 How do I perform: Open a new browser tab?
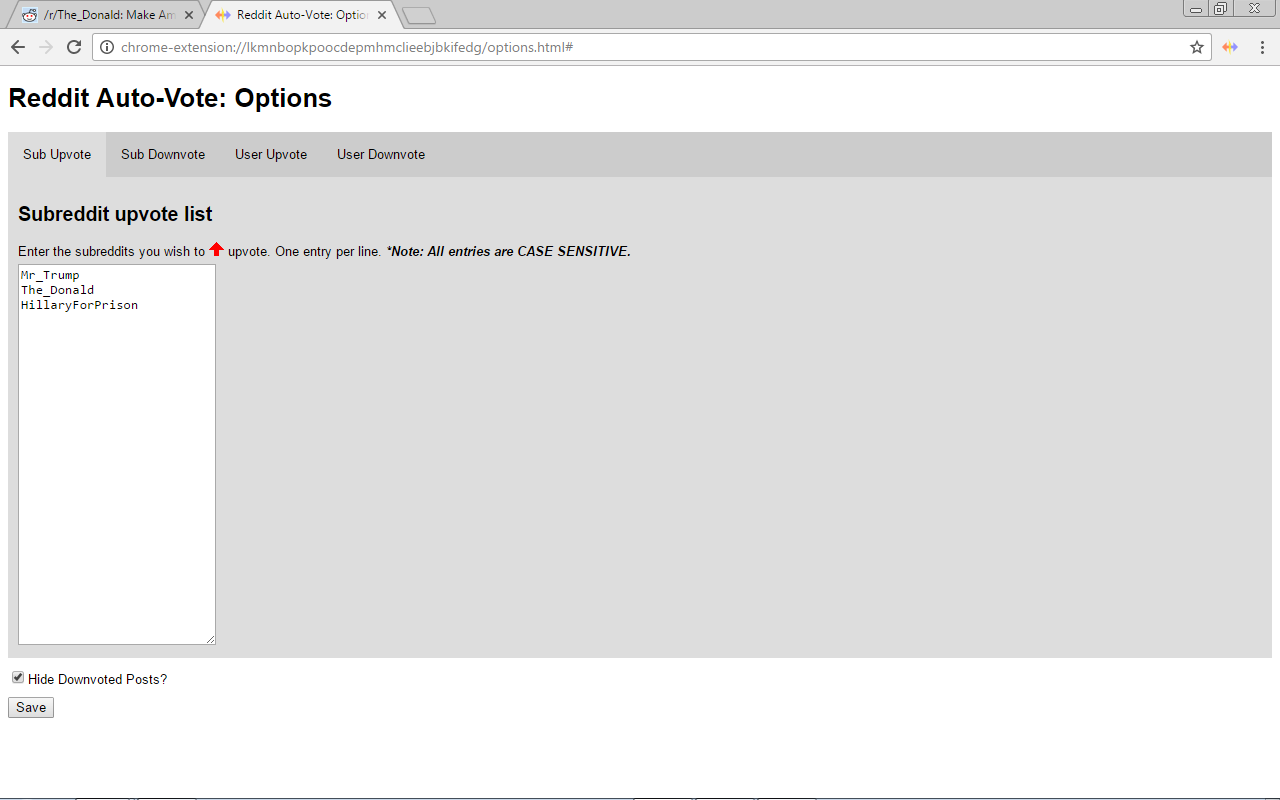pos(419,15)
